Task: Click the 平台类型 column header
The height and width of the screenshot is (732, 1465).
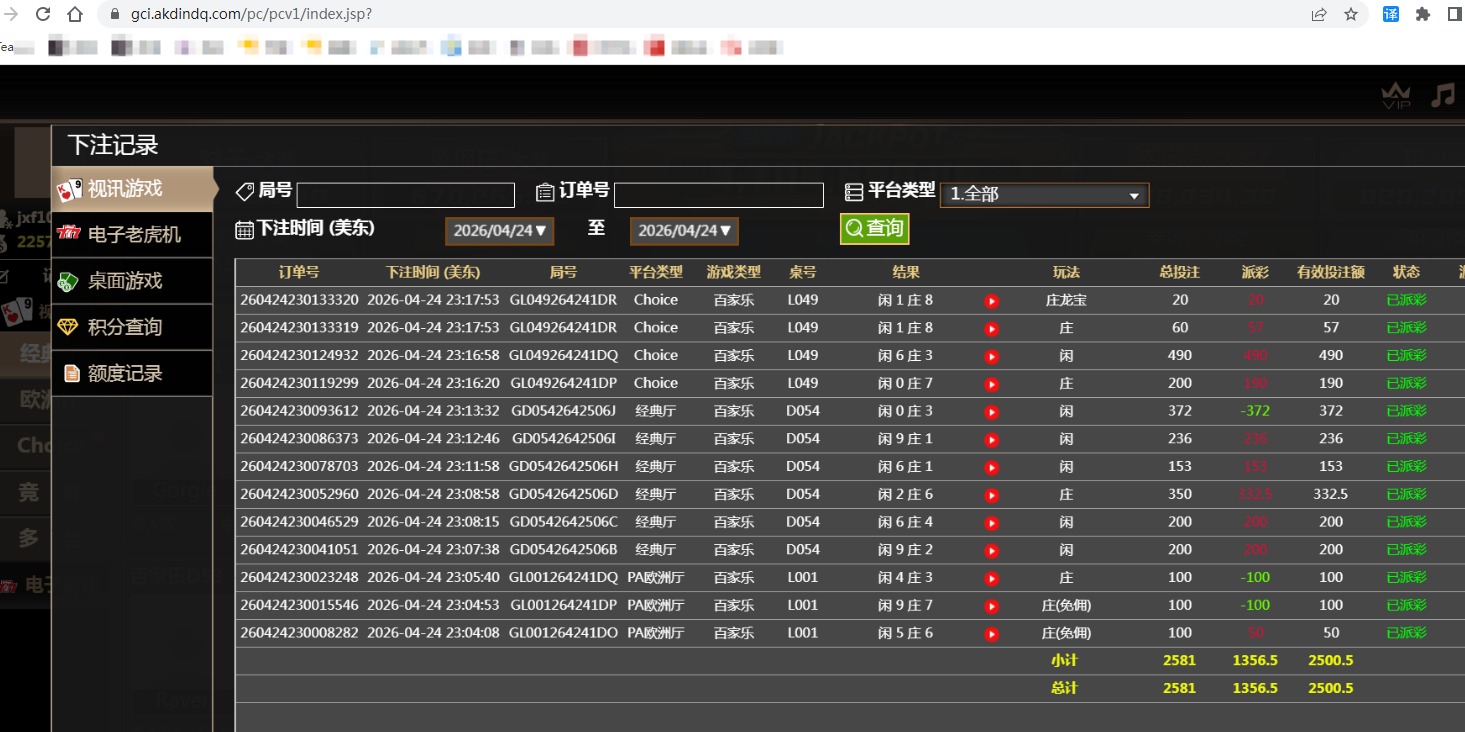Action: click(x=656, y=272)
